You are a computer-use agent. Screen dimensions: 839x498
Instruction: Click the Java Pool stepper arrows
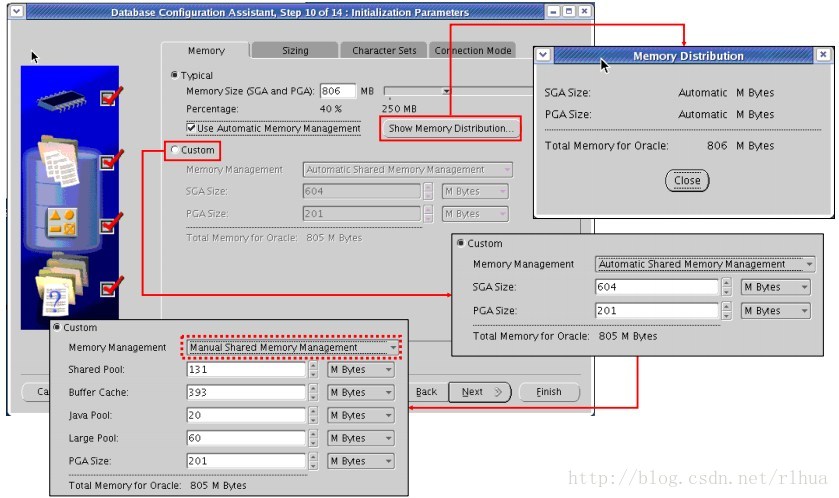pyautogui.click(x=314, y=416)
